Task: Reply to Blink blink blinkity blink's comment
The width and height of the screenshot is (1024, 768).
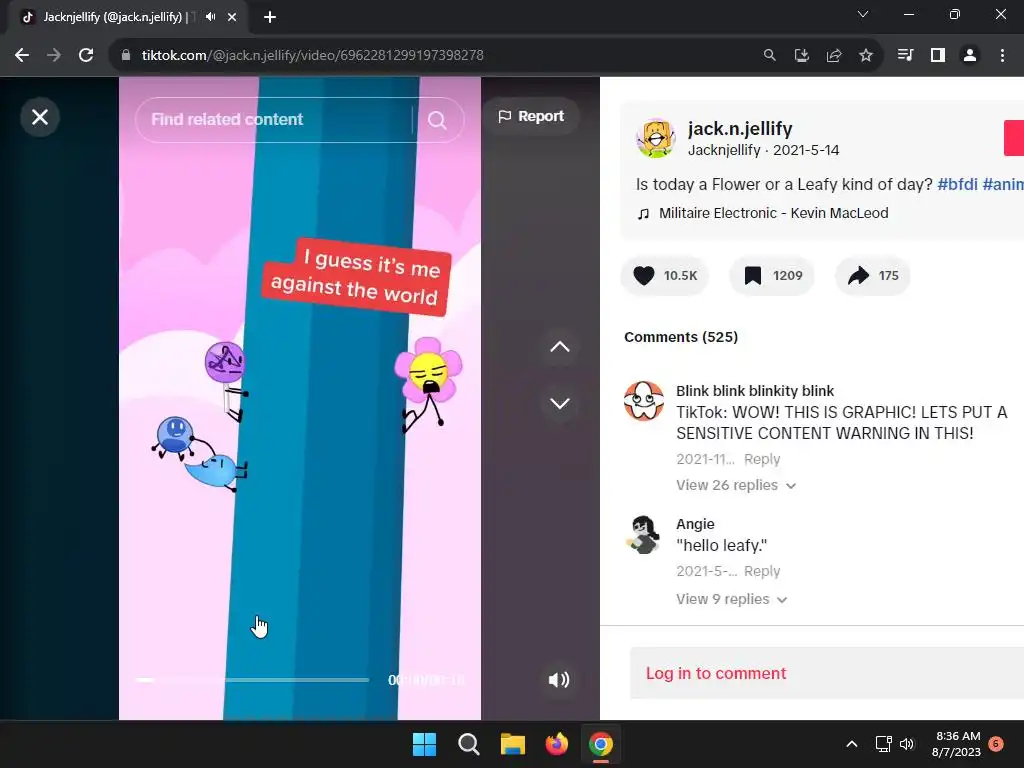Action: coord(762,459)
